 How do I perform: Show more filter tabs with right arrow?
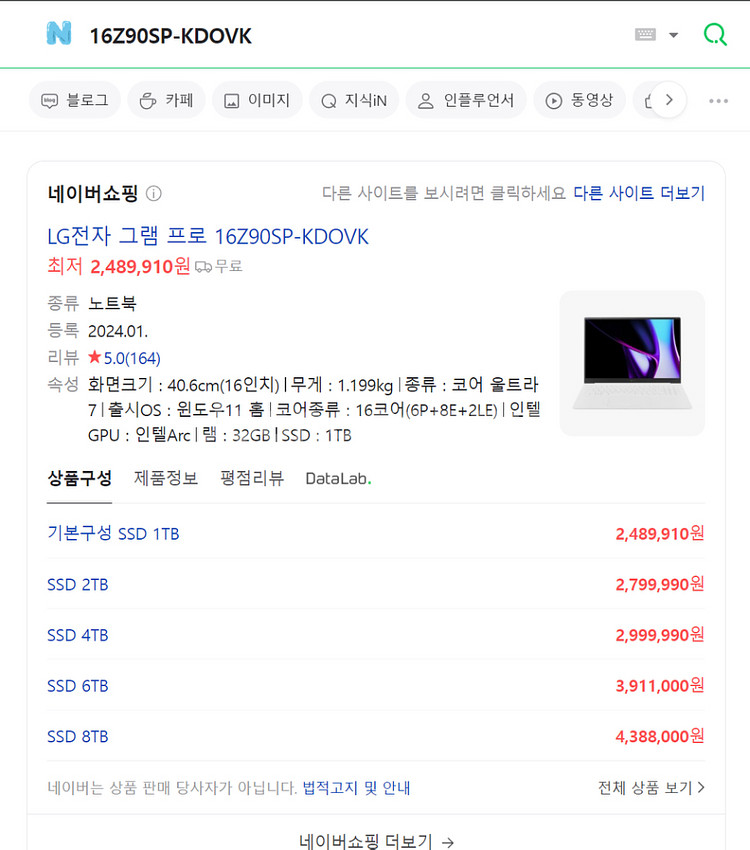click(669, 100)
